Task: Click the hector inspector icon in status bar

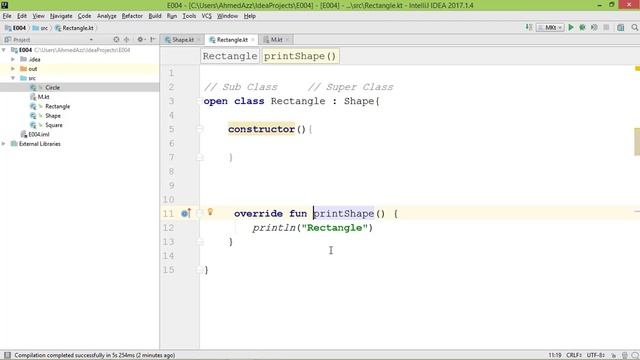Action: point(624,356)
